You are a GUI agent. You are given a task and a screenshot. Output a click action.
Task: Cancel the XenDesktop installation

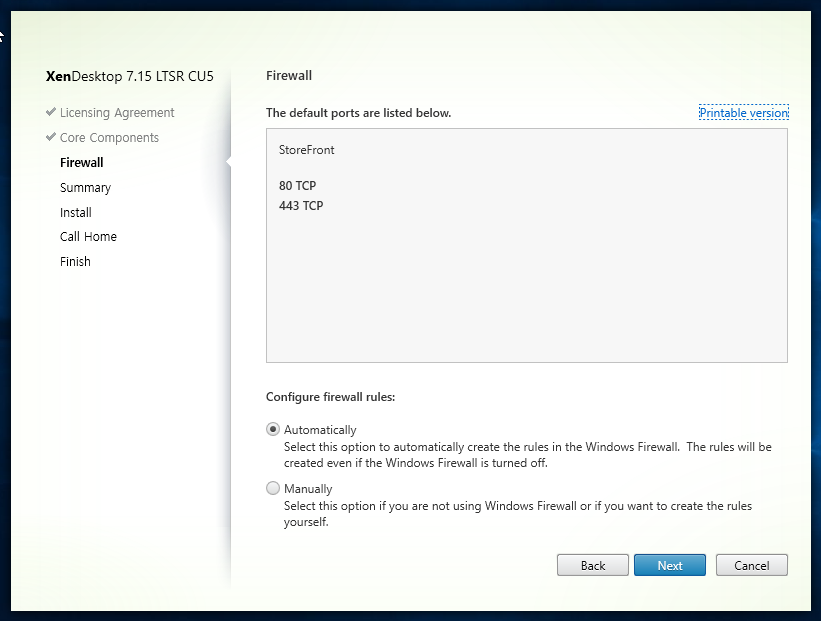[751, 565]
